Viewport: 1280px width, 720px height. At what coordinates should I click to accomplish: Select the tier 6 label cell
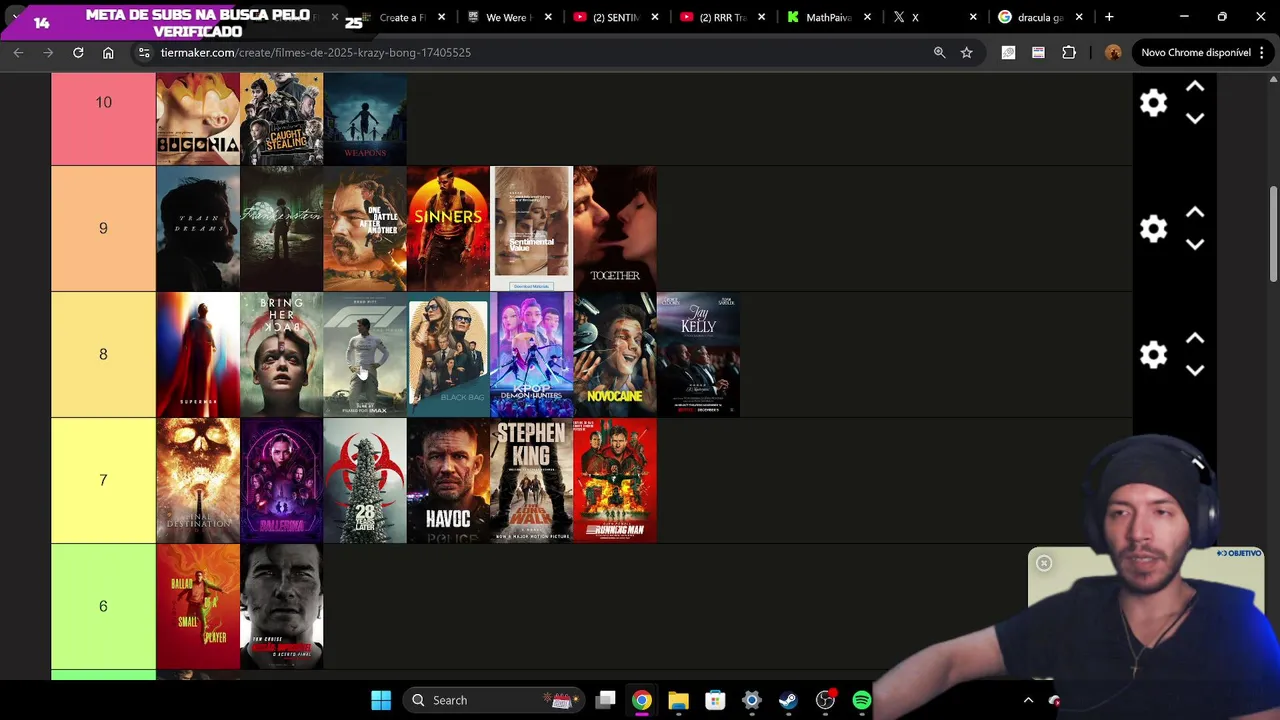(103, 606)
